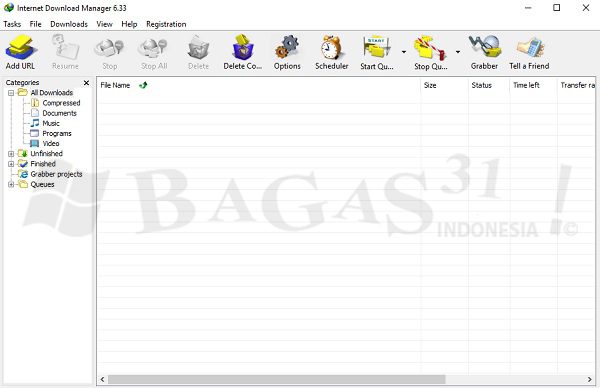600x388 pixels.
Task: Click the Delete trash icon
Action: (198, 47)
